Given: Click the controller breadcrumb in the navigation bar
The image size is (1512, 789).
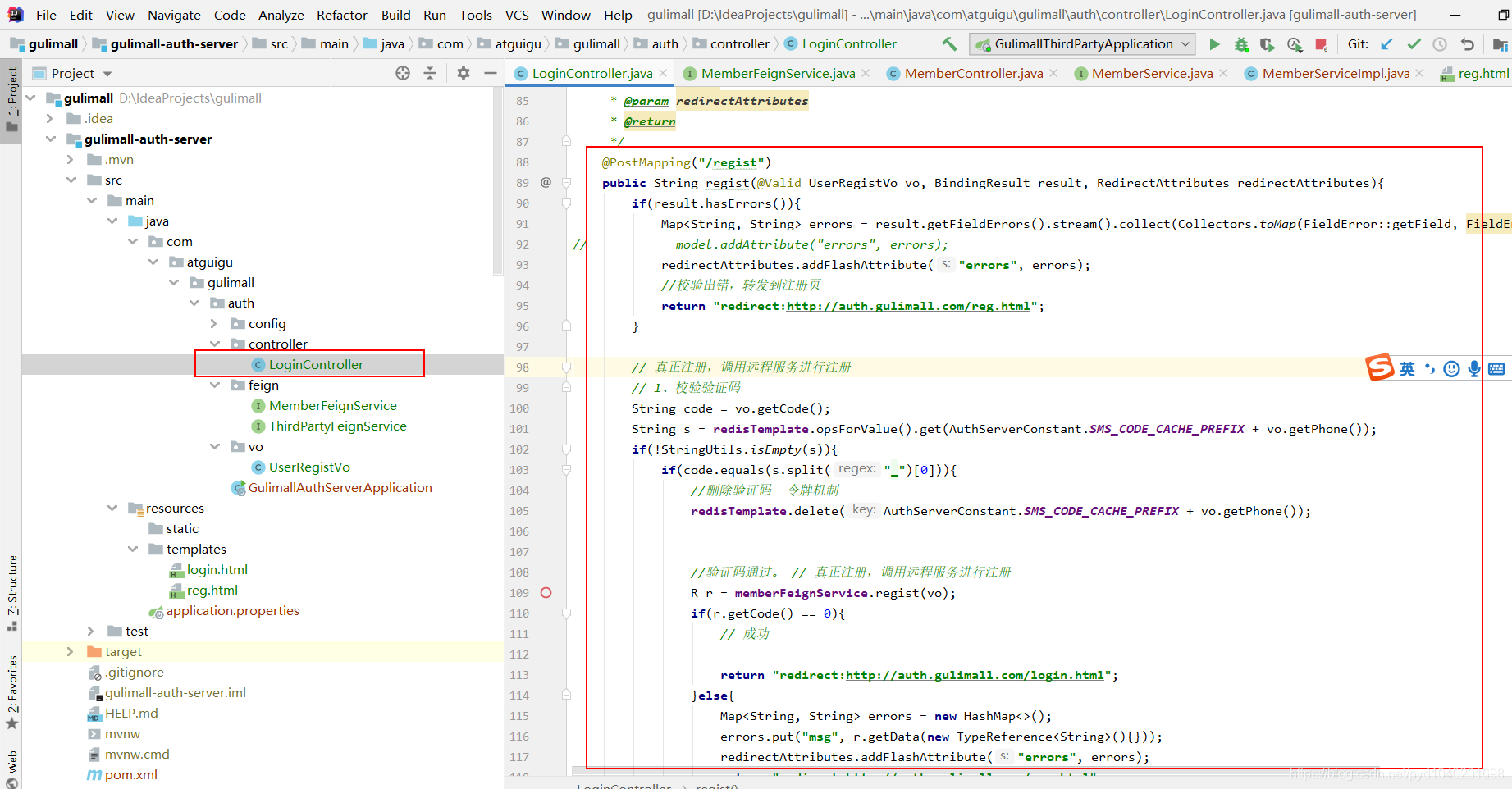Looking at the screenshot, I should (x=739, y=44).
